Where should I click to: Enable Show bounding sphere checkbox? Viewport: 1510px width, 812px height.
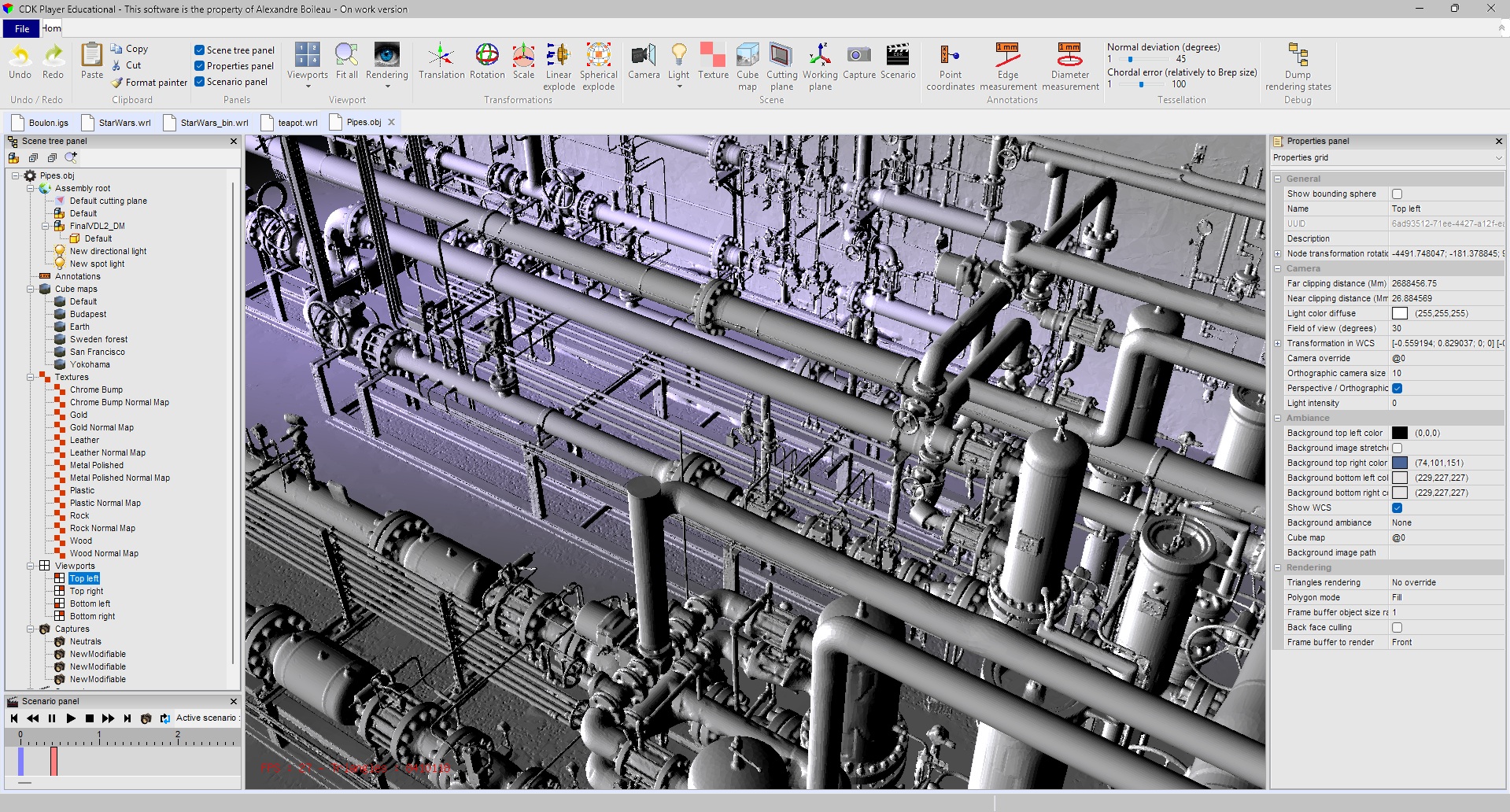pyautogui.click(x=1397, y=194)
